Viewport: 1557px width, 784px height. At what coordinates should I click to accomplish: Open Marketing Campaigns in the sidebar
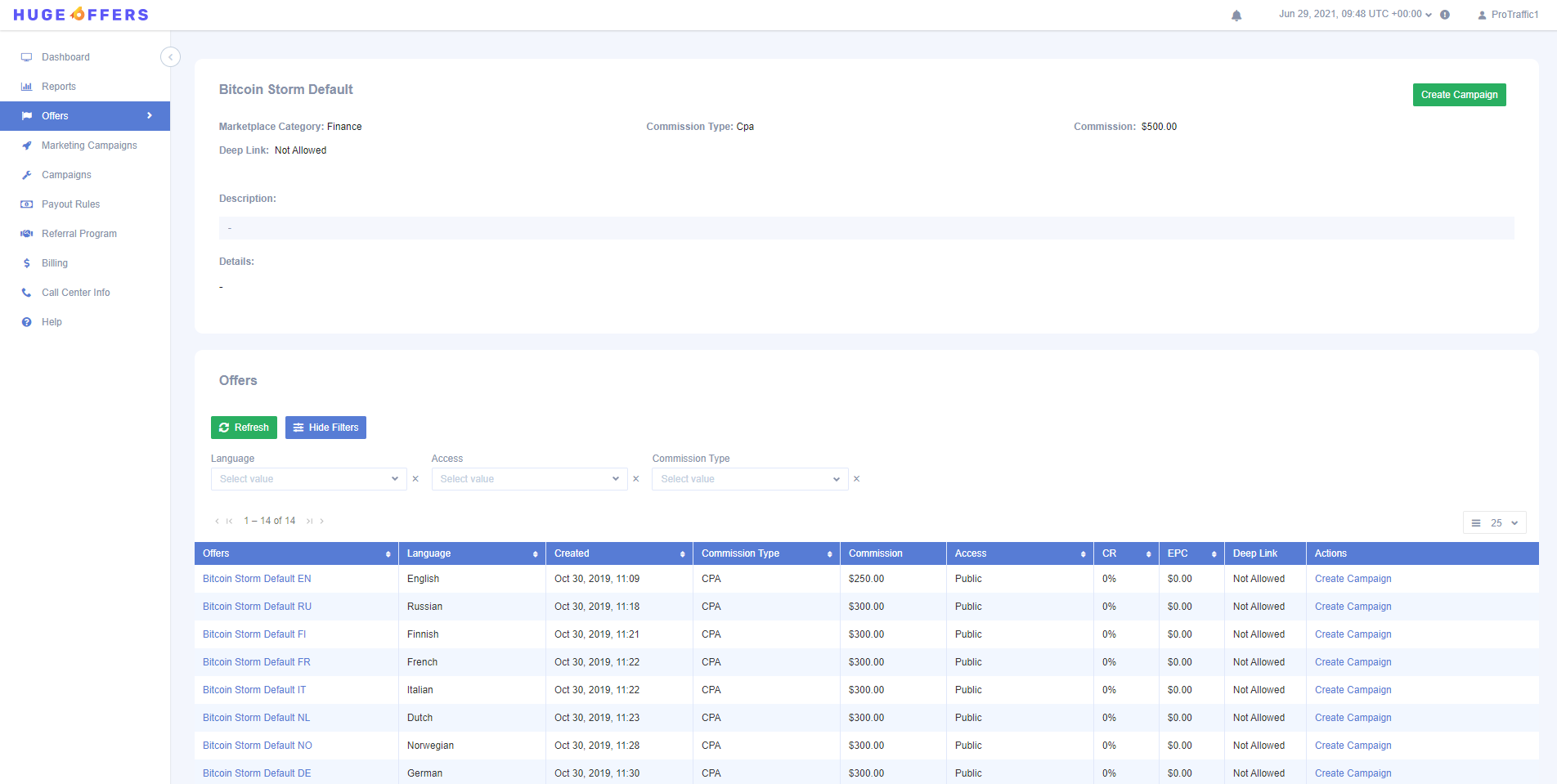(x=89, y=146)
